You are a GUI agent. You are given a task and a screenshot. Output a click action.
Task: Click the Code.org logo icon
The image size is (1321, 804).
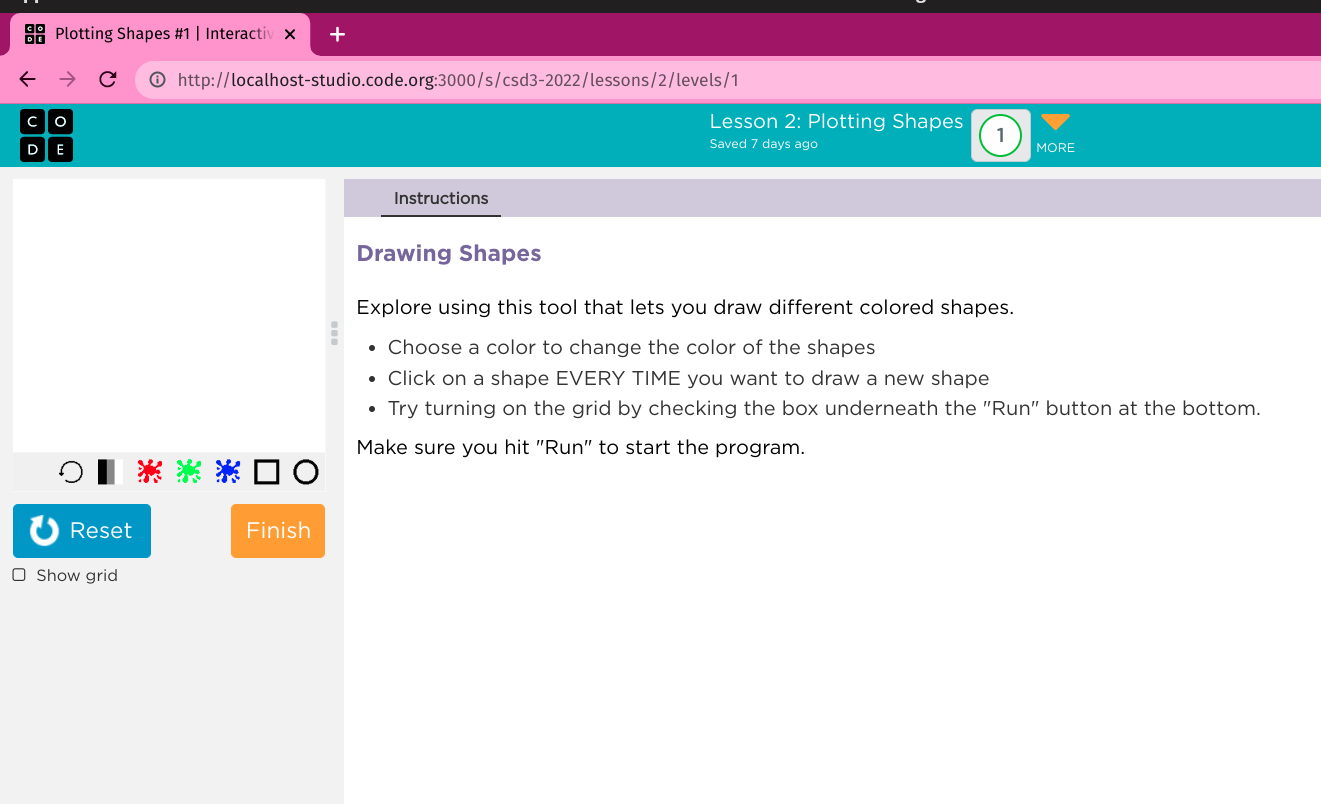46,135
